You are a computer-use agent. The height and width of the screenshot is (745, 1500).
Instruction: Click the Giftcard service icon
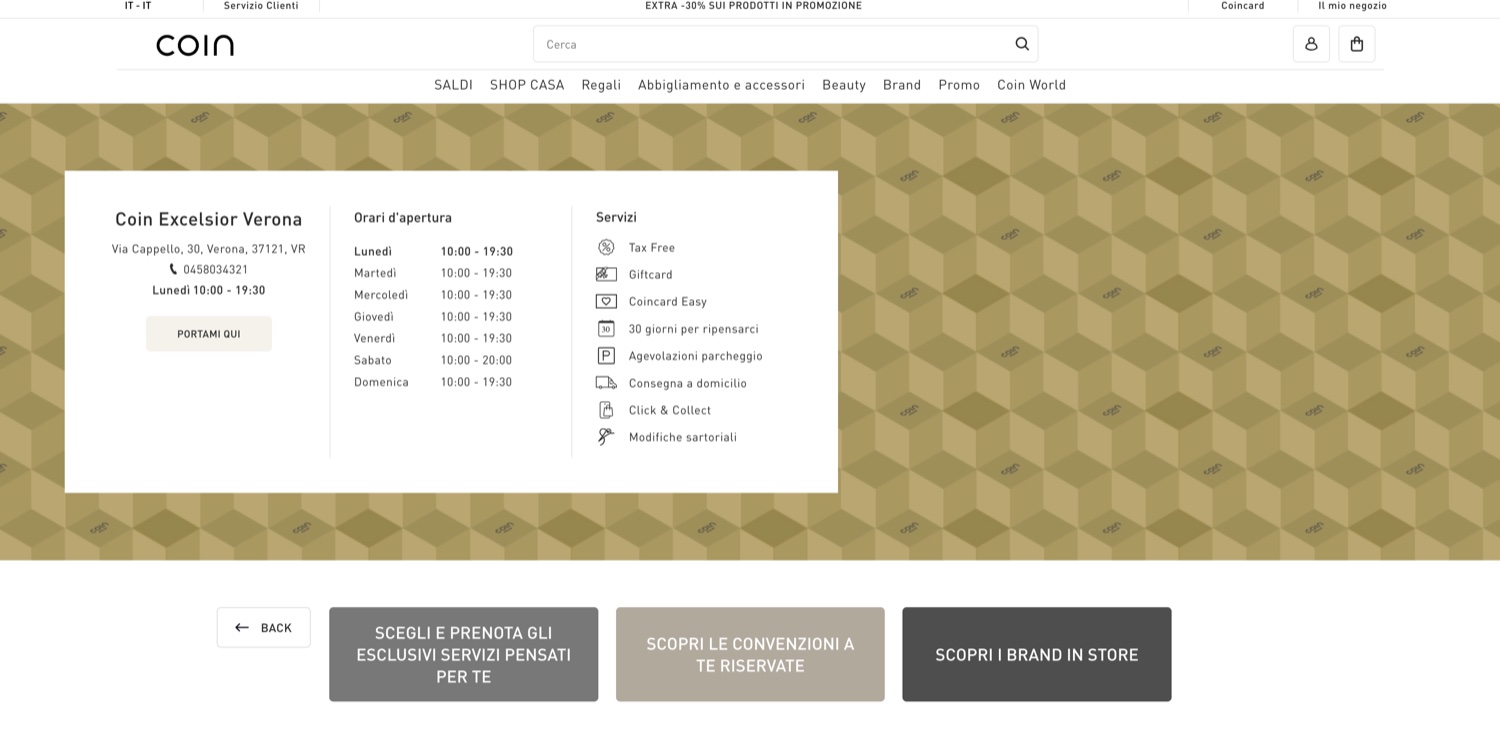click(x=606, y=274)
